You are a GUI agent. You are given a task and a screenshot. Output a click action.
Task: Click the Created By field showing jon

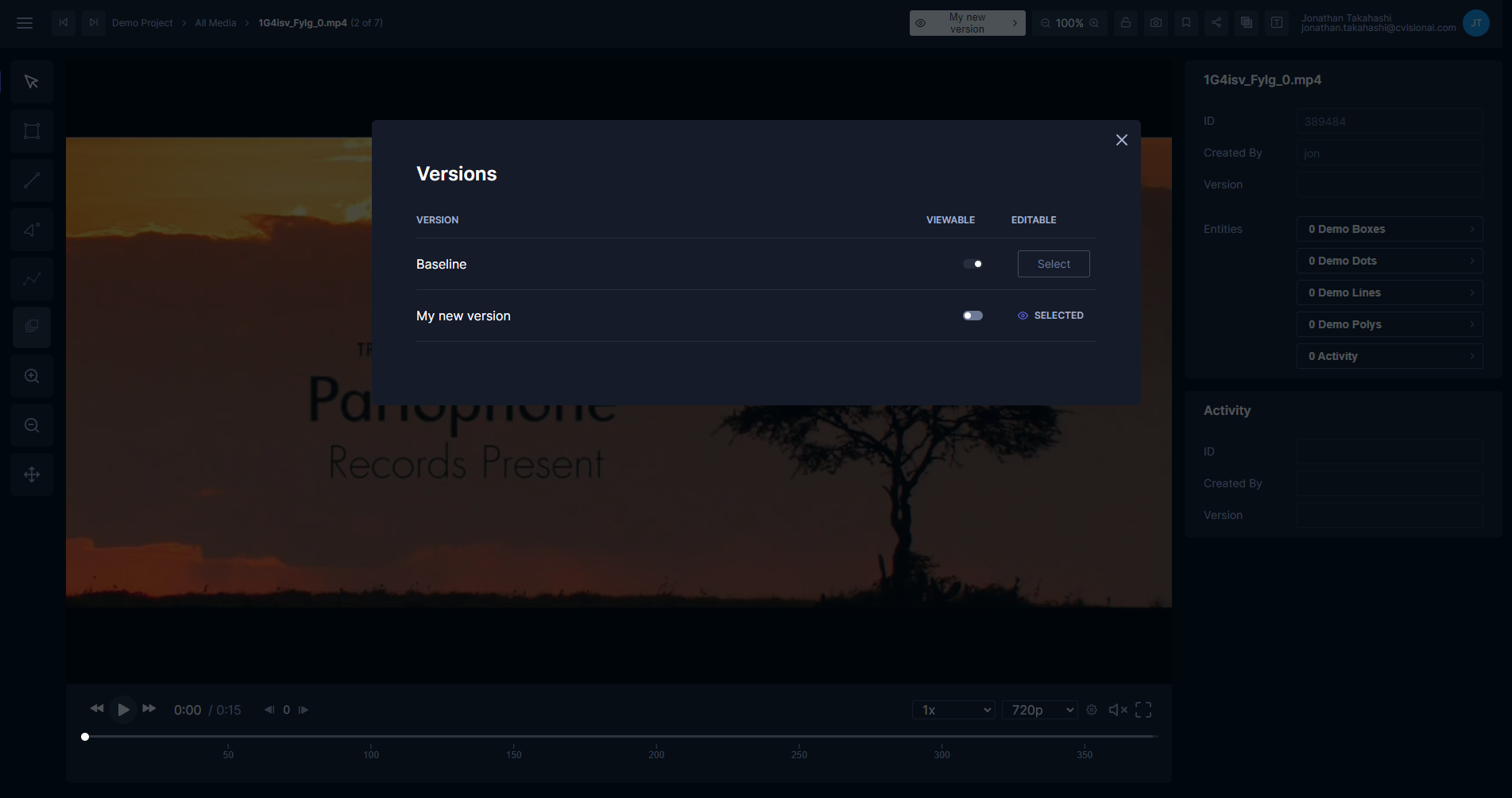(x=1390, y=153)
